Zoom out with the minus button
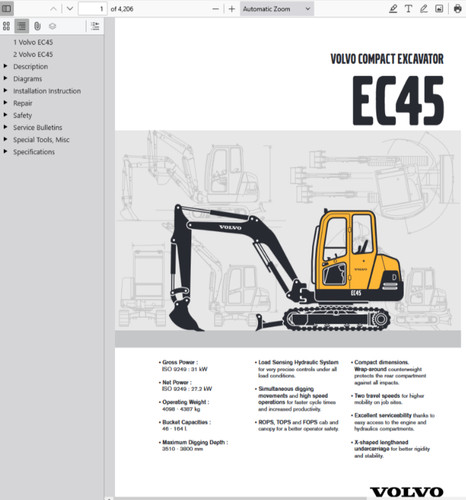This screenshot has width=466, height=500. tap(216, 9)
